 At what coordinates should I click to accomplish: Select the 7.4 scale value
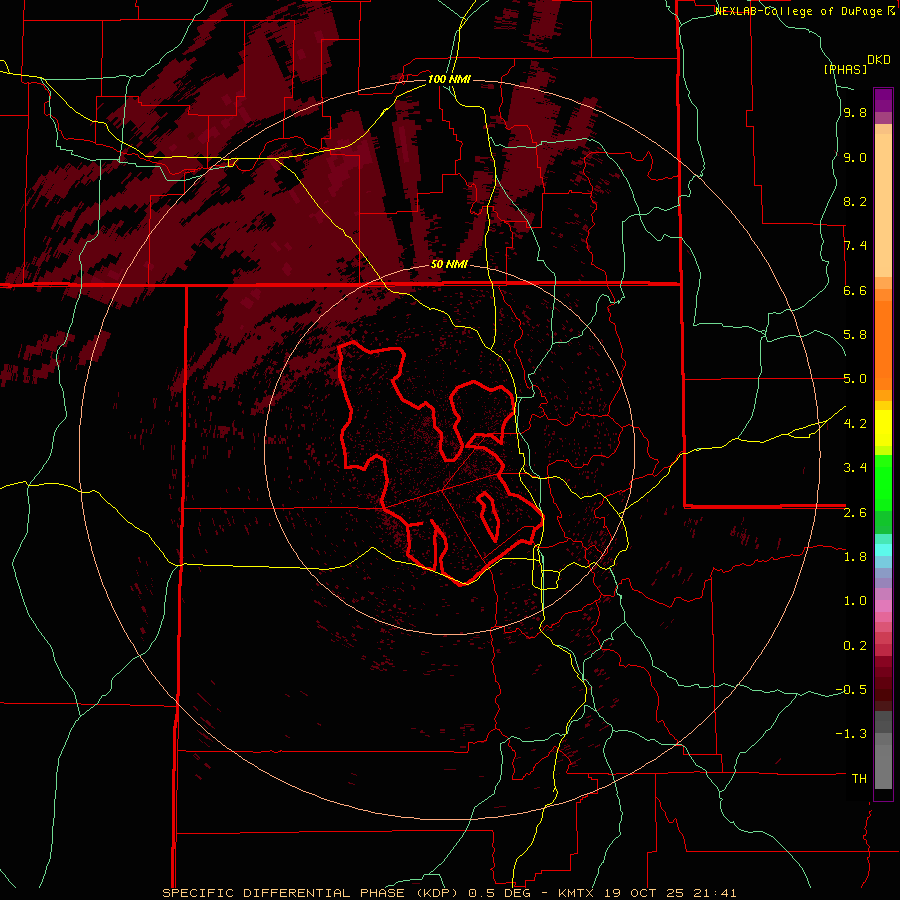[x=855, y=246]
